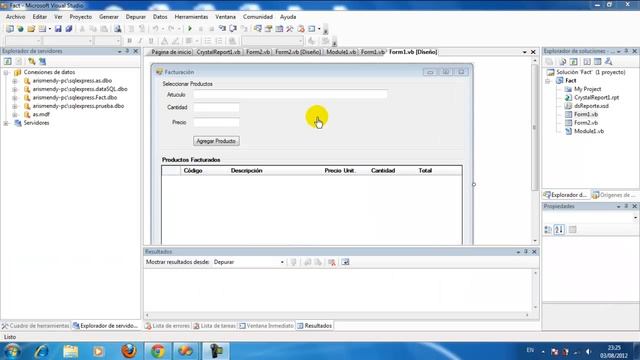Toggle auto-hide pin on Resultados panel
Image resolution: width=640 pixels, height=360 pixels.
[526, 251]
